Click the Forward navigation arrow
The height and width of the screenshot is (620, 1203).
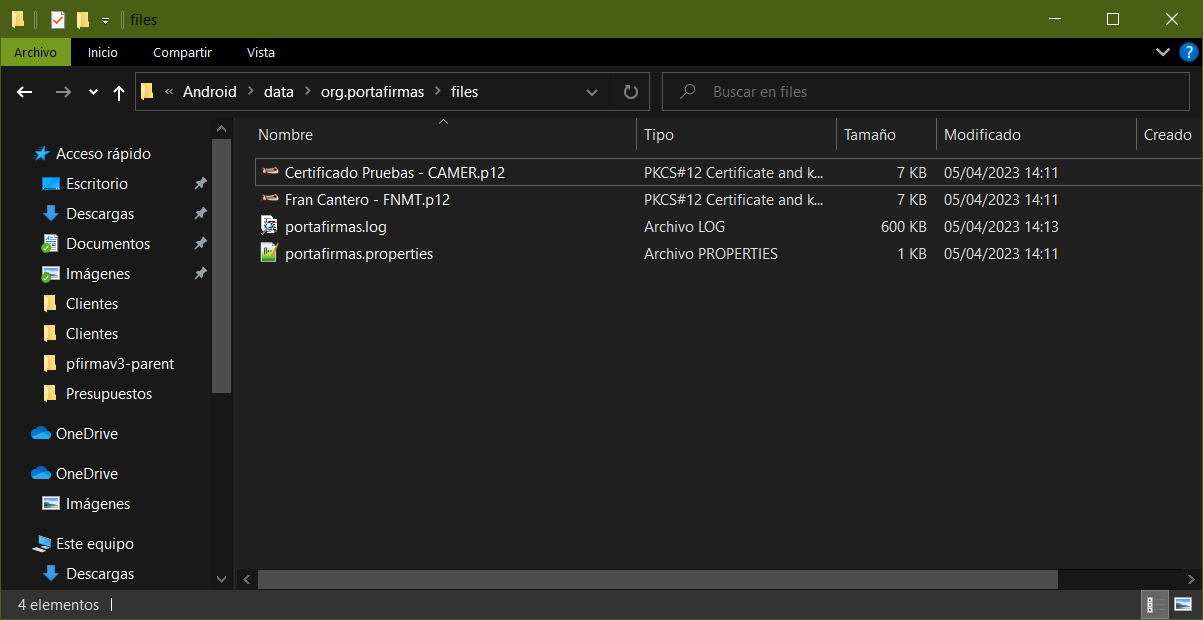[x=63, y=92]
